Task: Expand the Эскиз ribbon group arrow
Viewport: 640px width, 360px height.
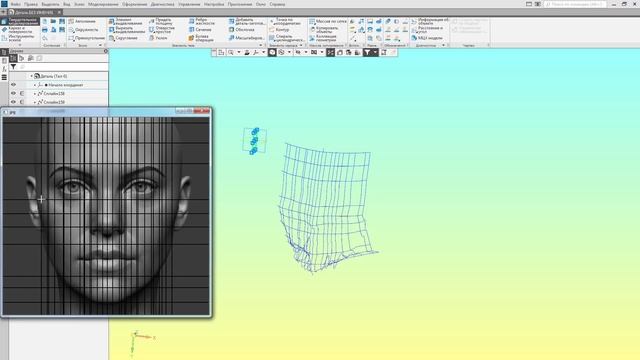Action: (100, 45)
